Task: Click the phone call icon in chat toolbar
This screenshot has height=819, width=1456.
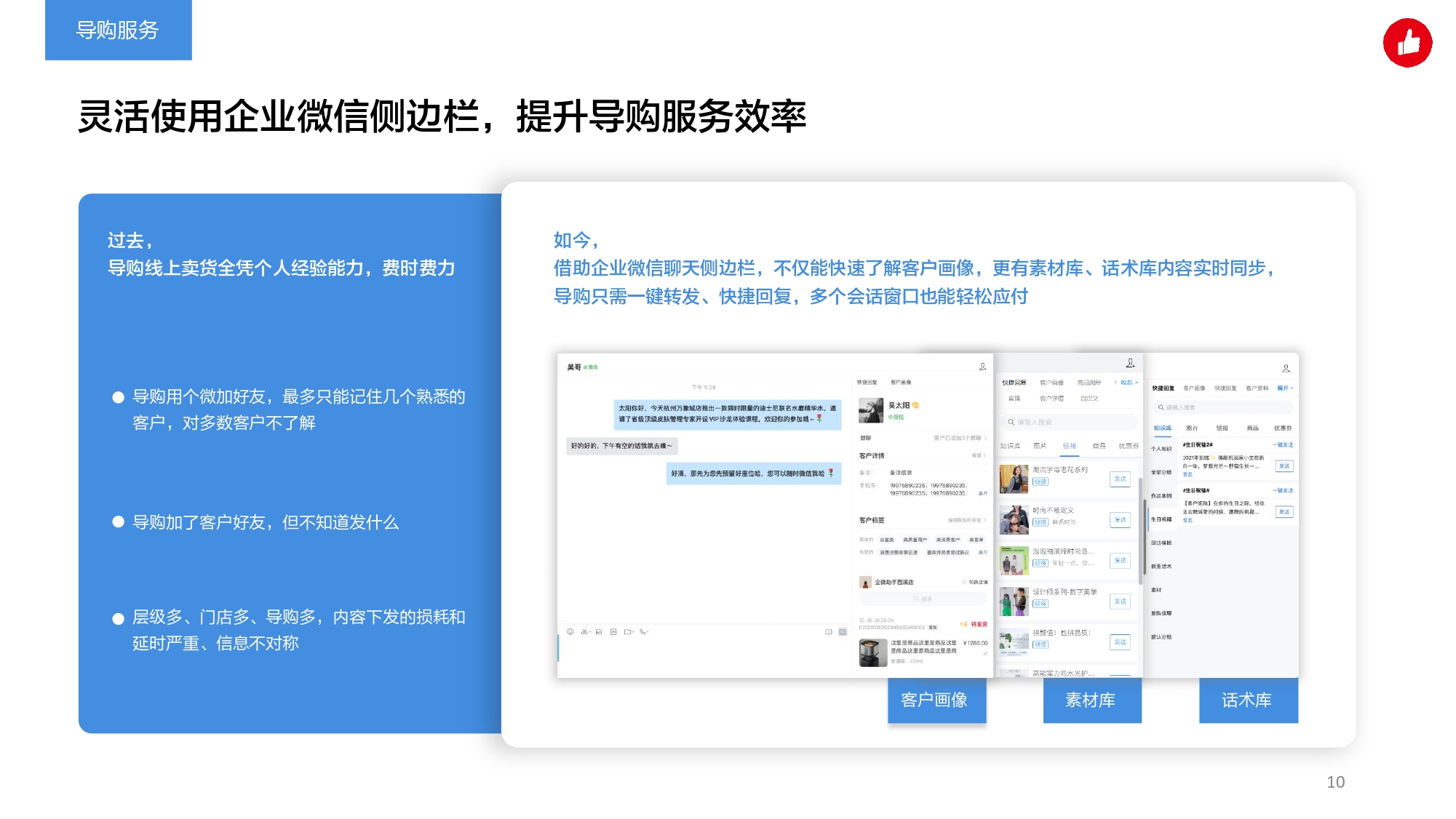Action: tap(643, 631)
